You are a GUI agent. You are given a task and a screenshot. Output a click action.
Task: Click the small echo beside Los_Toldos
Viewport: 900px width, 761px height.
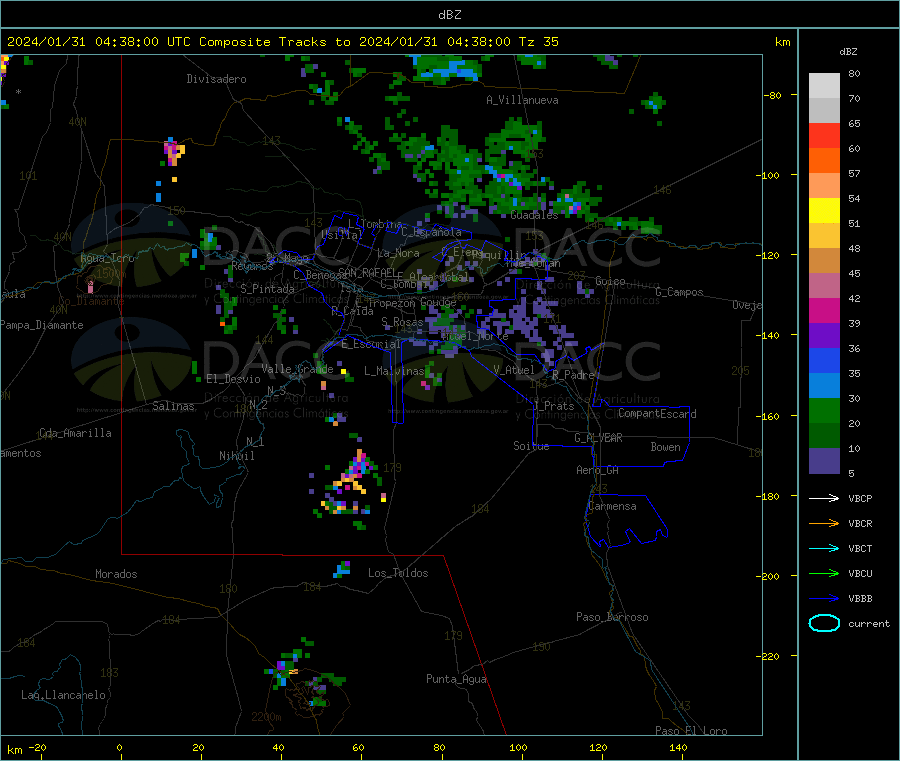pos(342,569)
